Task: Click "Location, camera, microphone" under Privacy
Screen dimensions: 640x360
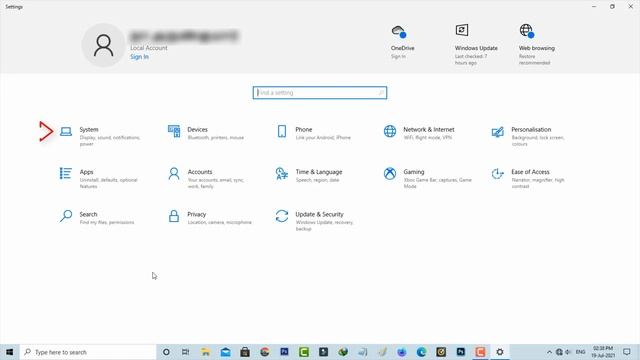Action: point(220,222)
